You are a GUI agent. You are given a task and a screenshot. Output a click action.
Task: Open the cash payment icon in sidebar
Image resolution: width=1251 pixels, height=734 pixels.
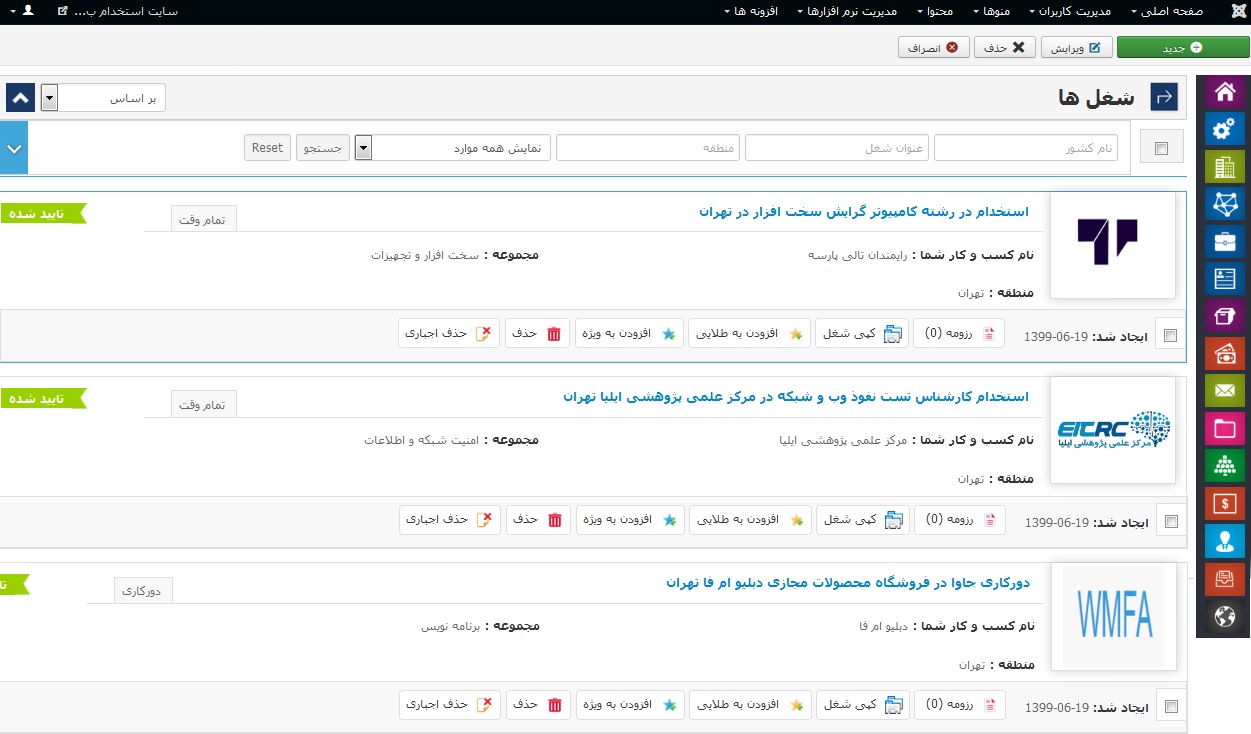(1223, 354)
